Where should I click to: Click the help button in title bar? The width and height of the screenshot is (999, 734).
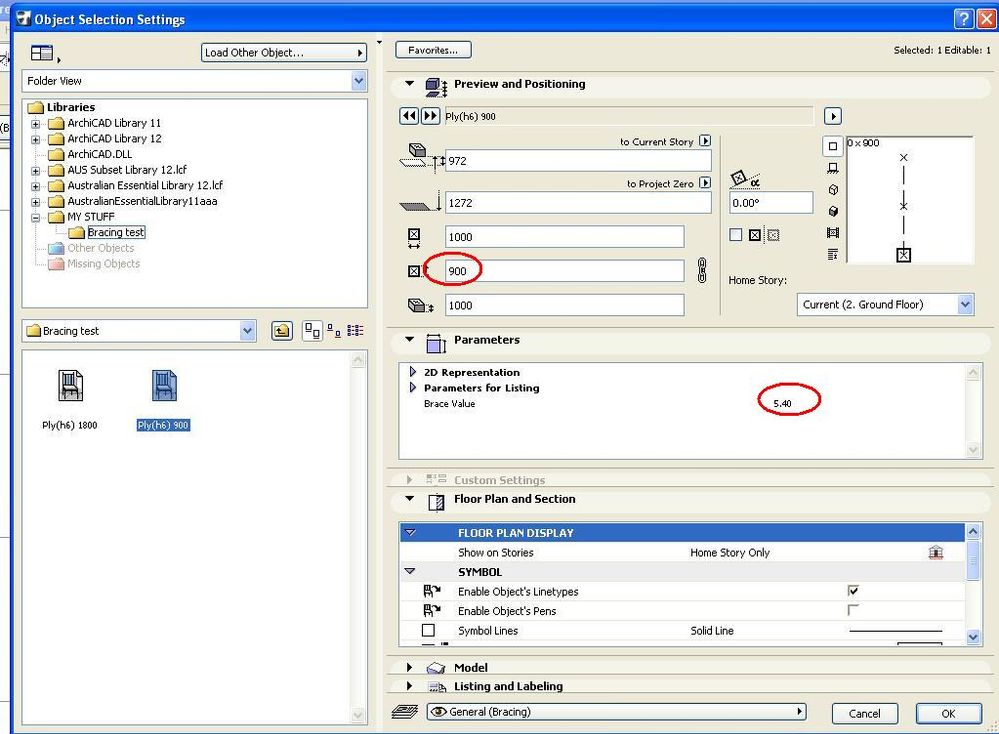(x=963, y=19)
